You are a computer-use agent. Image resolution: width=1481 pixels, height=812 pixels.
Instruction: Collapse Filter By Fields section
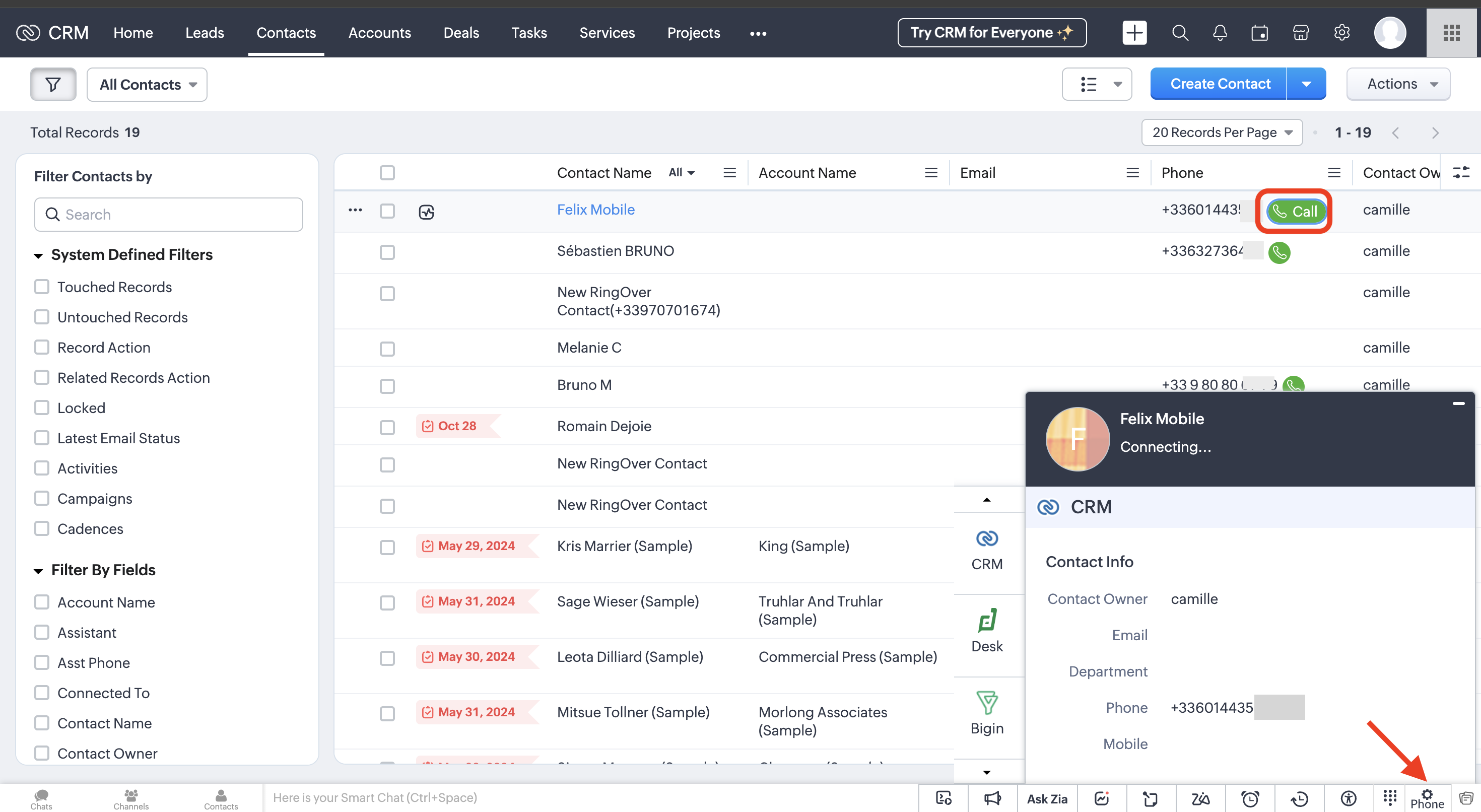pyautogui.click(x=38, y=571)
